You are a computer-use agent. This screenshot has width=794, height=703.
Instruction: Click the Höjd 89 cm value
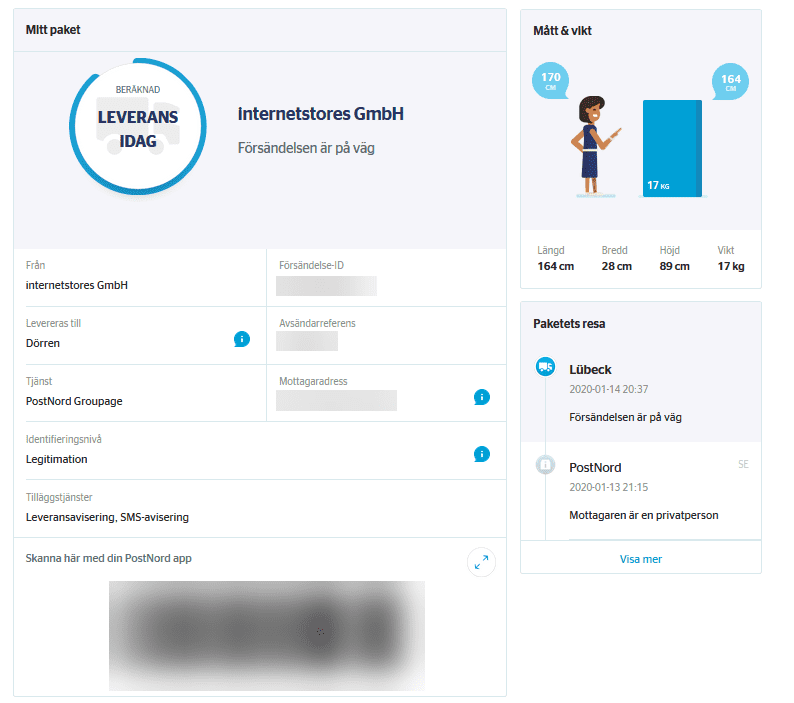[x=674, y=266]
